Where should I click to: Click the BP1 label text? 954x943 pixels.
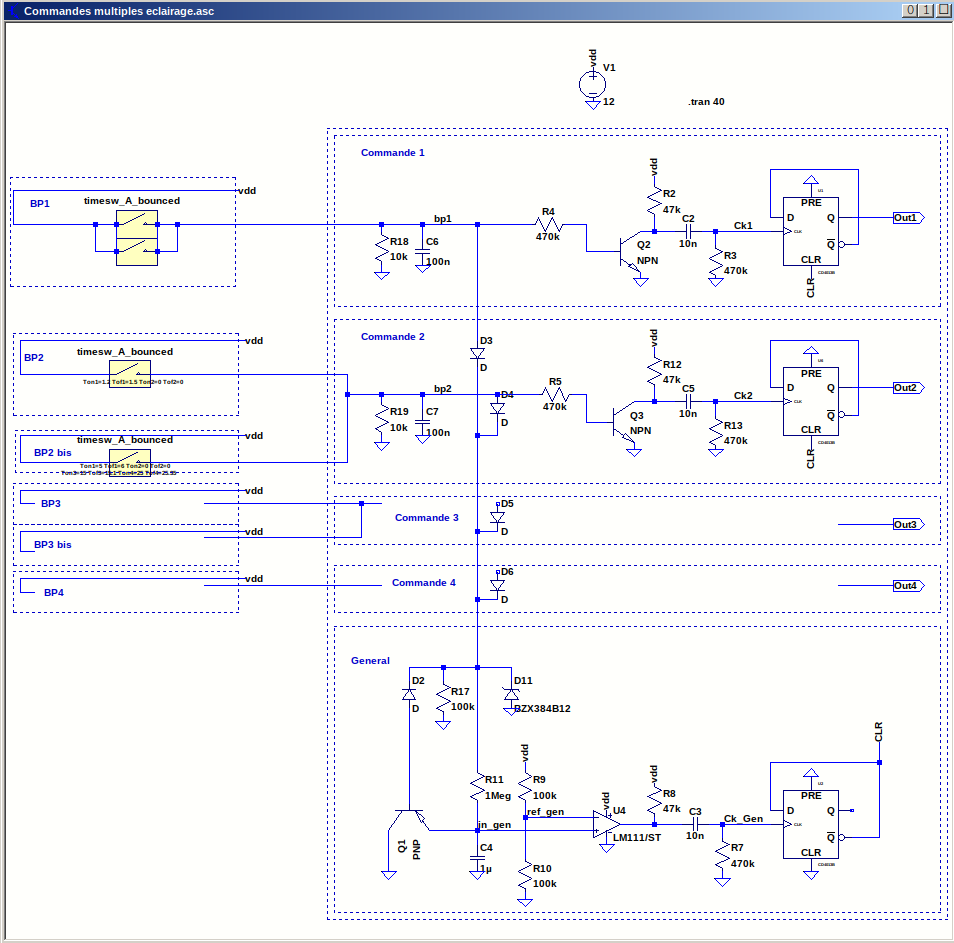point(40,204)
